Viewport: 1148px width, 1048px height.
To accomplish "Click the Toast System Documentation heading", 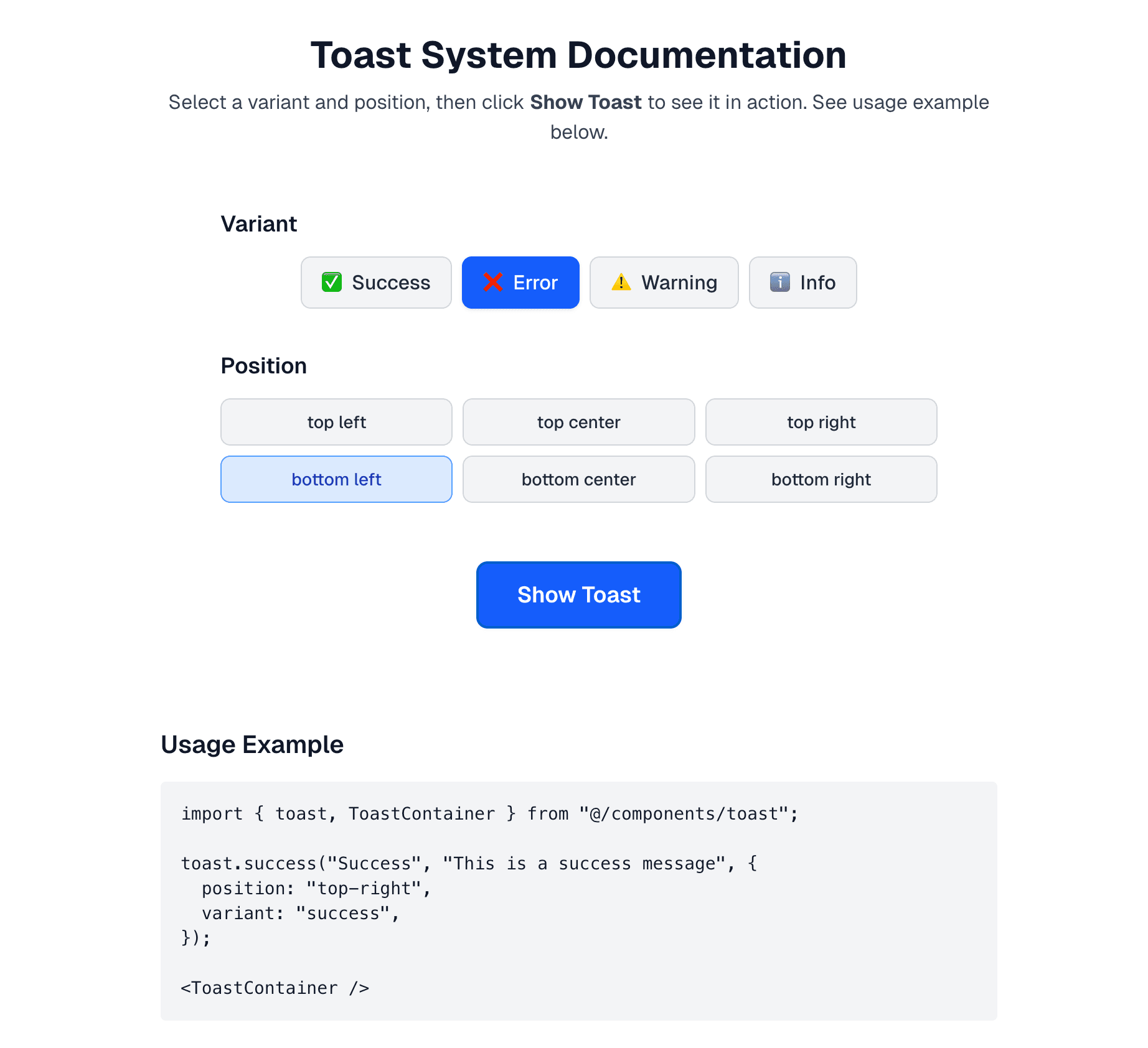I will [x=578, y=55].
